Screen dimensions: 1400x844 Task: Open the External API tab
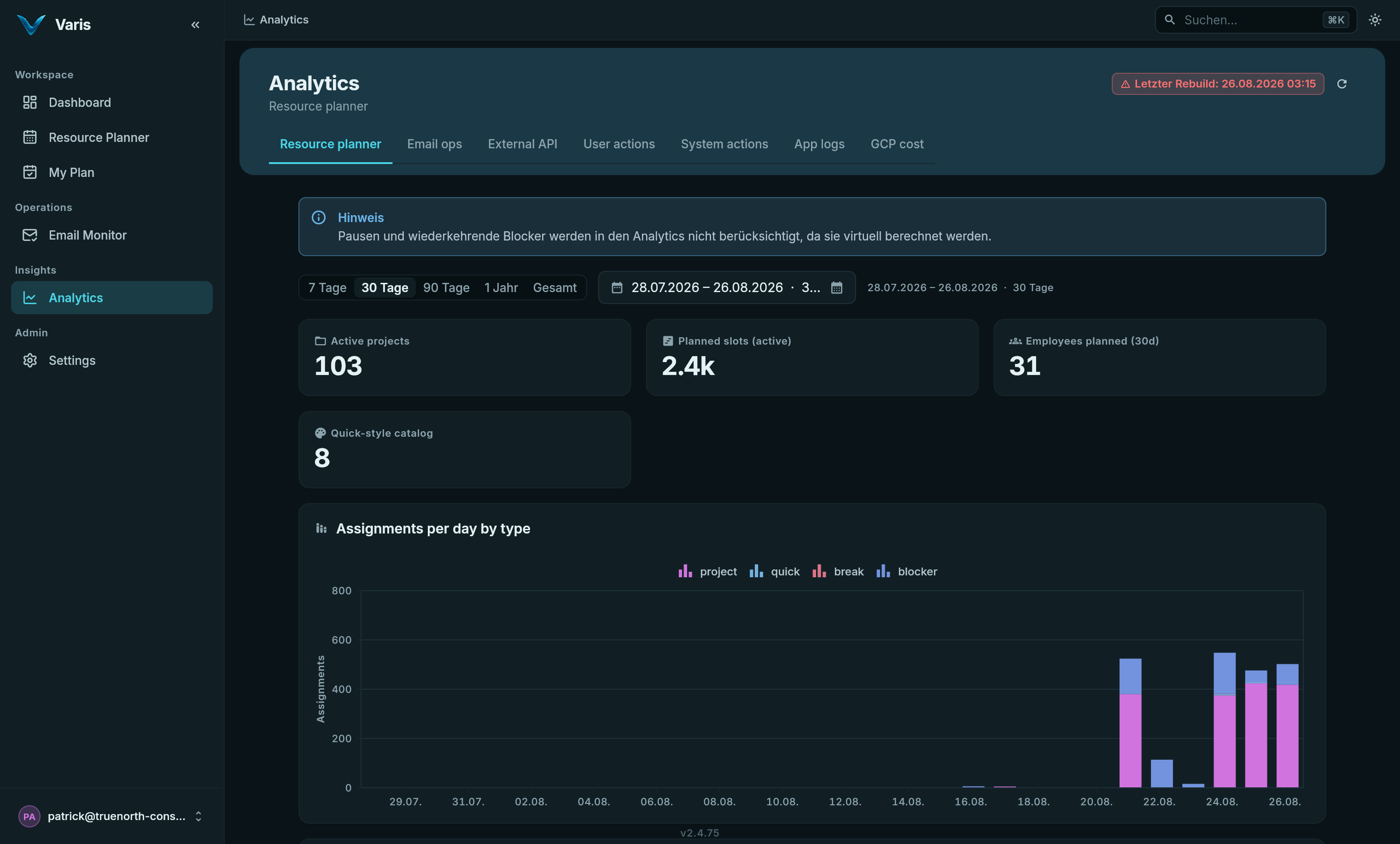tap(522, 144)
